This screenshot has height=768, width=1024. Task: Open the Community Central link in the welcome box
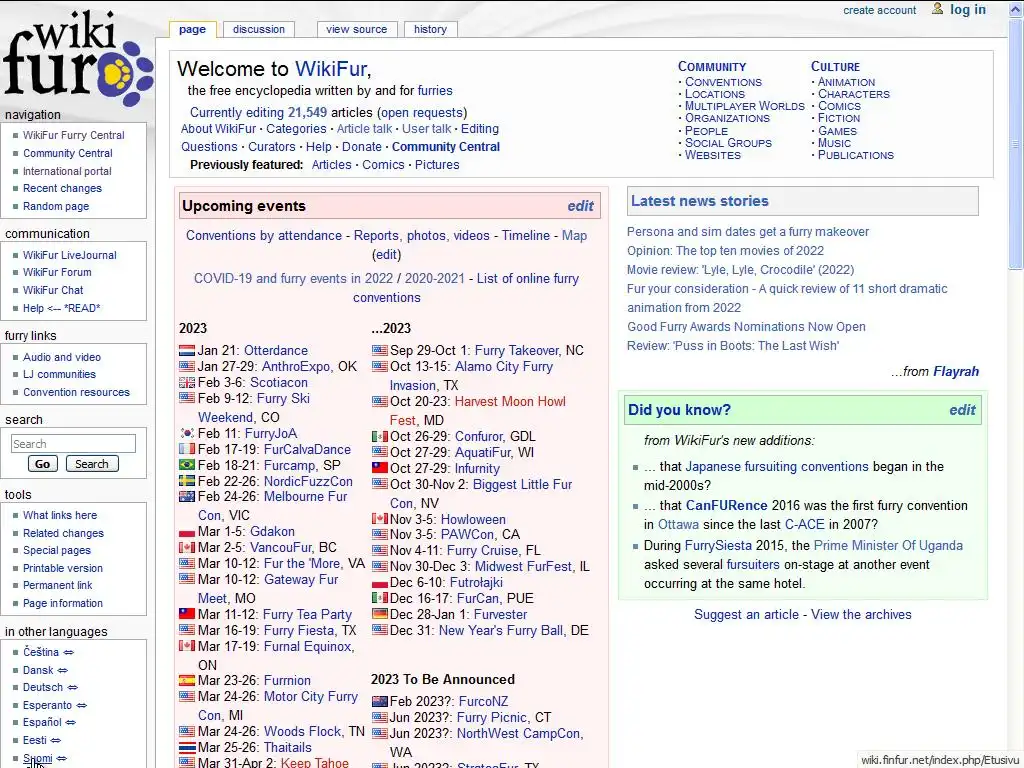(x=446, y=147)
